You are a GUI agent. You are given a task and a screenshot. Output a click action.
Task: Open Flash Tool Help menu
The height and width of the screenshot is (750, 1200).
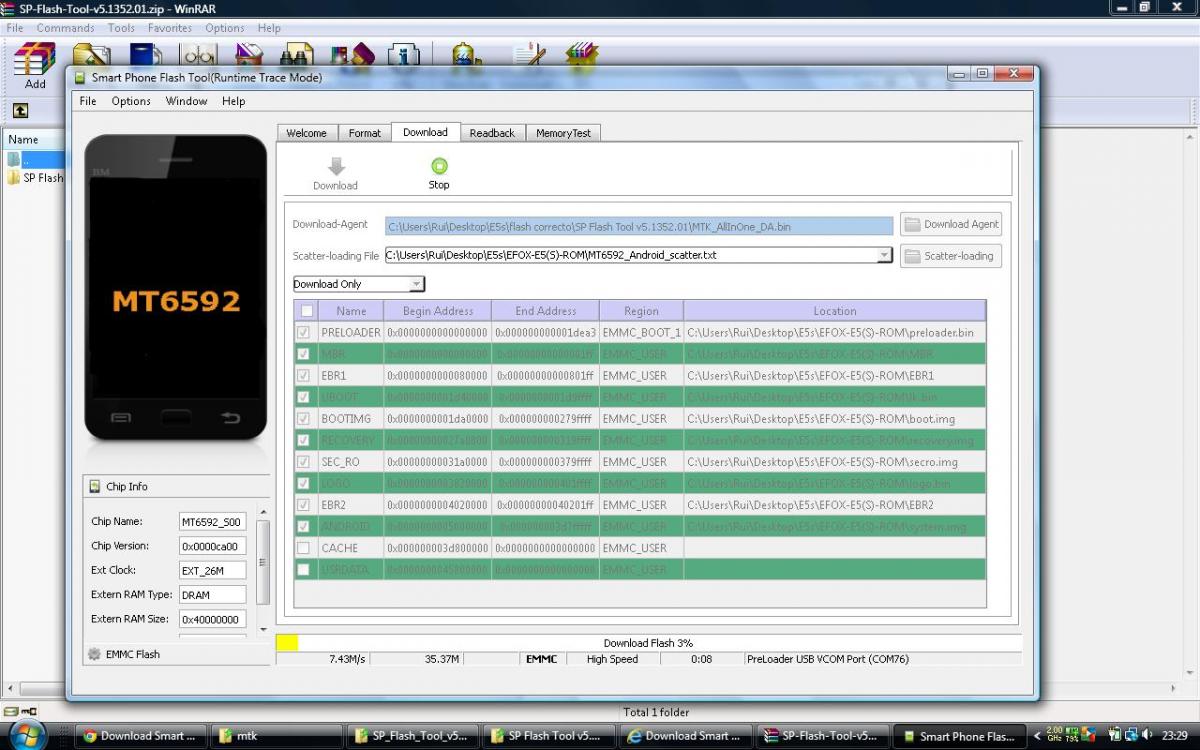233,101
